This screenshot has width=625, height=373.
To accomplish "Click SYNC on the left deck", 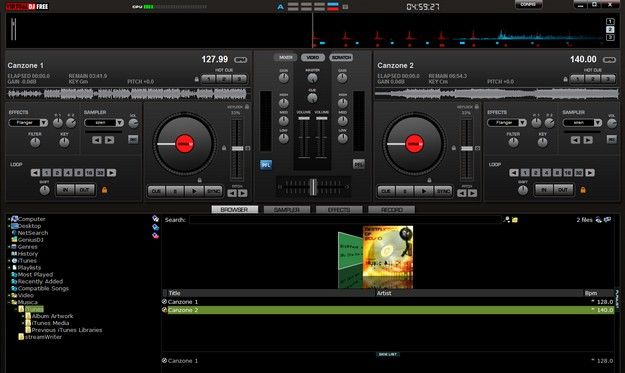I will click(x=214, y=191).
